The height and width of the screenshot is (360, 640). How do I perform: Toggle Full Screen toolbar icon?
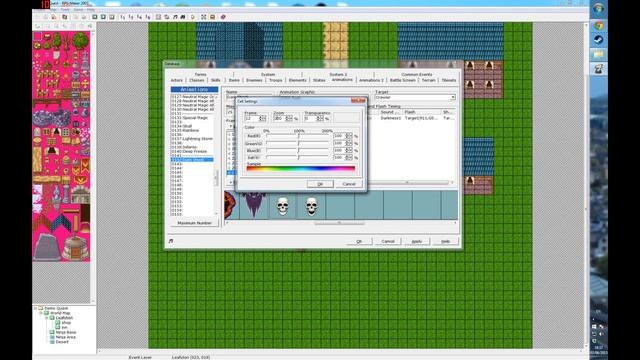click(204, 17)
